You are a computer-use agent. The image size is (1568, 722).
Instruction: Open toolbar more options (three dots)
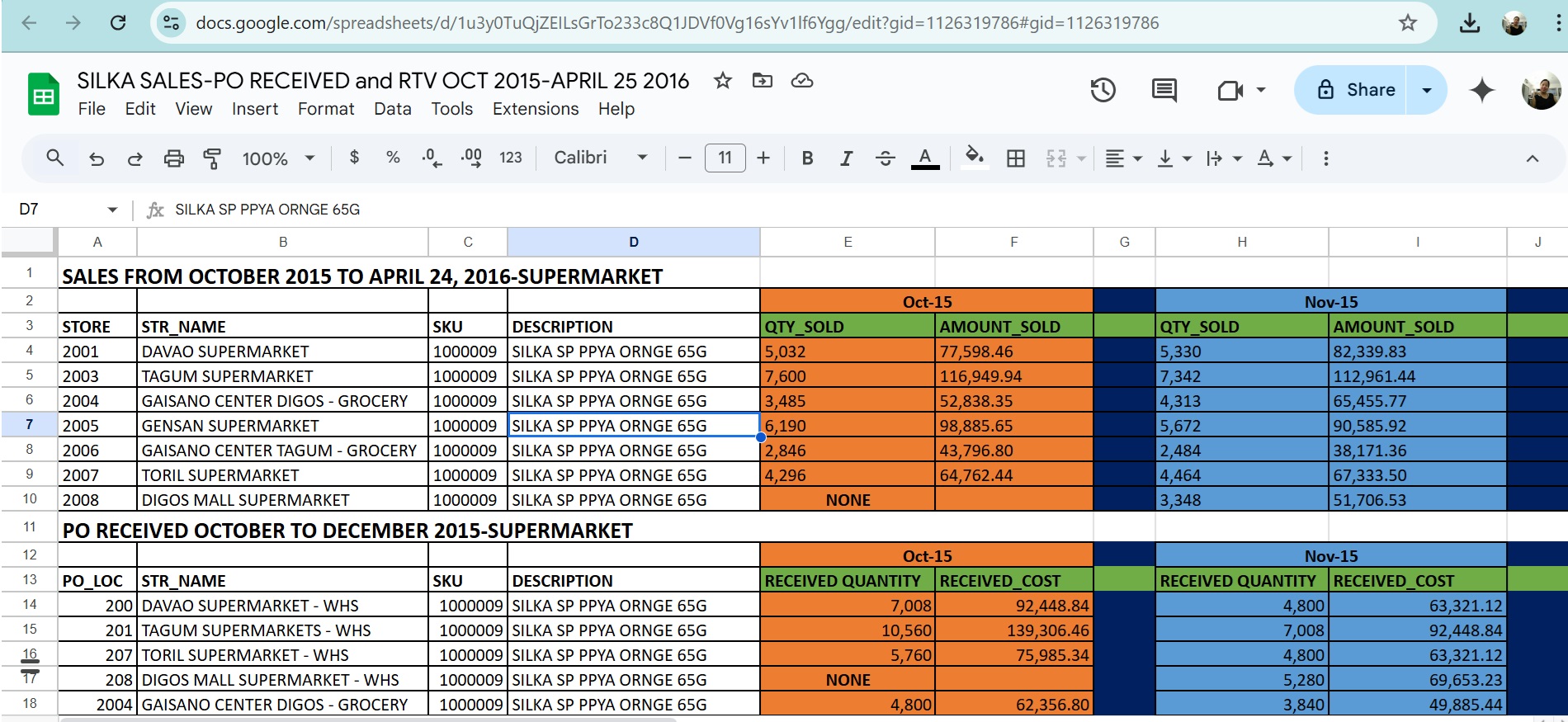1326,158
